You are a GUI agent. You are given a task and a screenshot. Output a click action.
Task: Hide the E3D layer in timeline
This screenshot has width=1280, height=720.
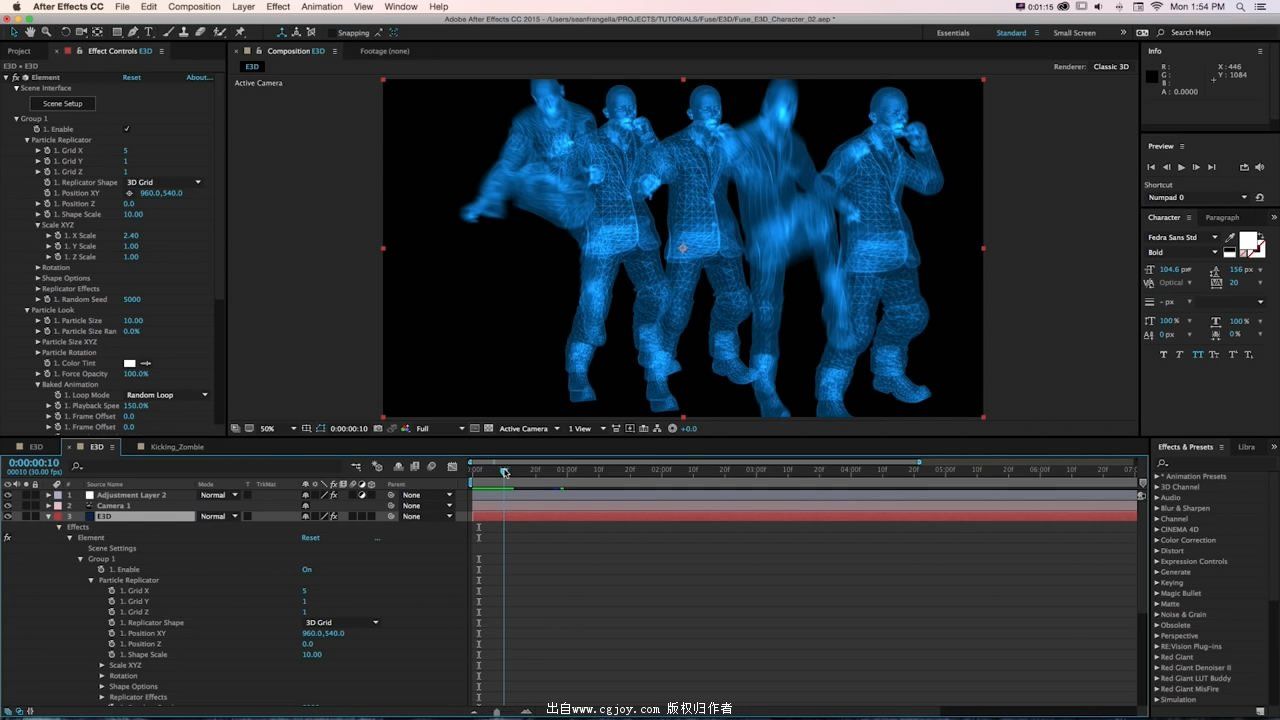8,517
